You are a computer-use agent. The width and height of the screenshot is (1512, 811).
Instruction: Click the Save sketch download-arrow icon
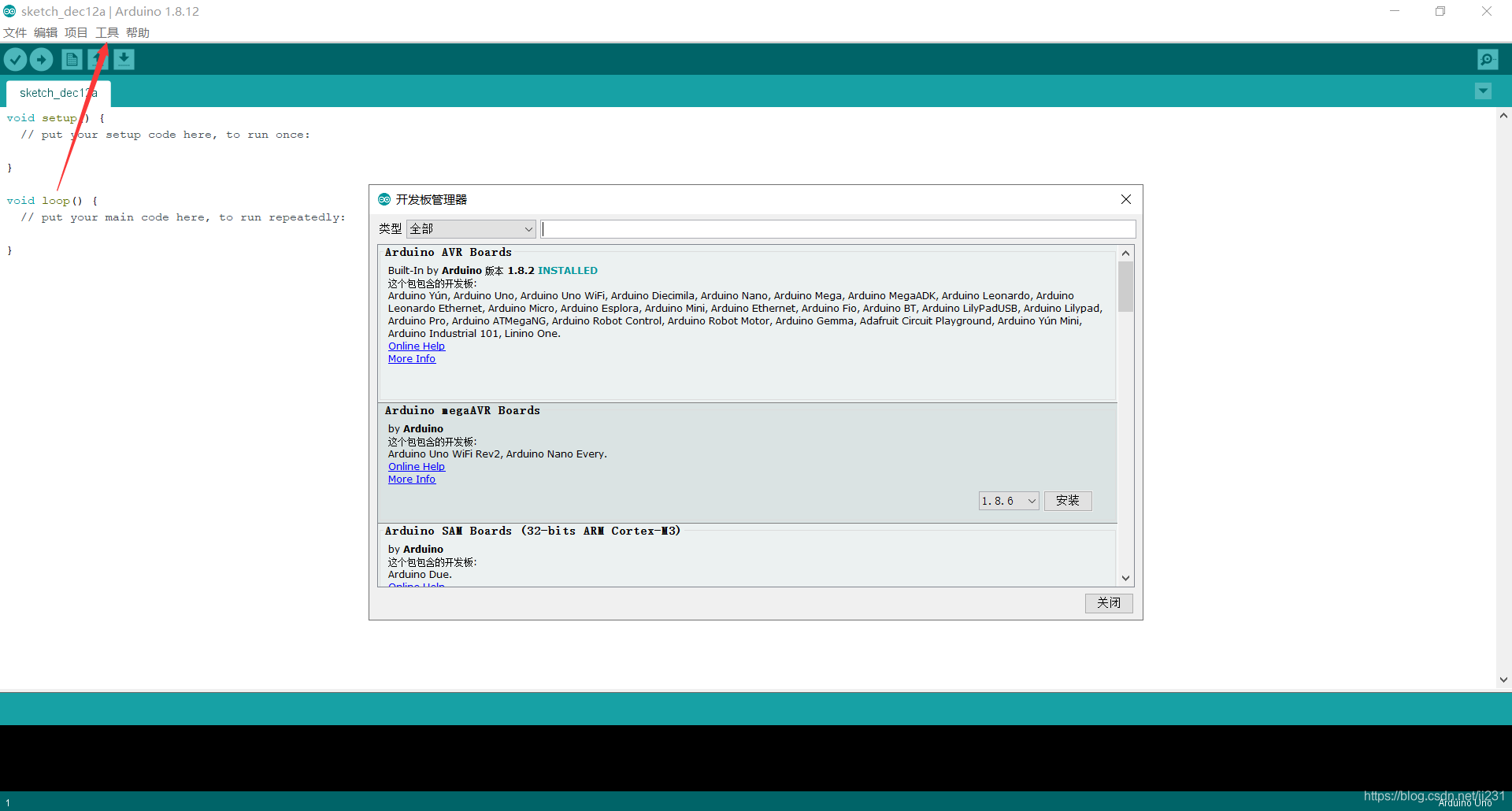click(124, 59)
